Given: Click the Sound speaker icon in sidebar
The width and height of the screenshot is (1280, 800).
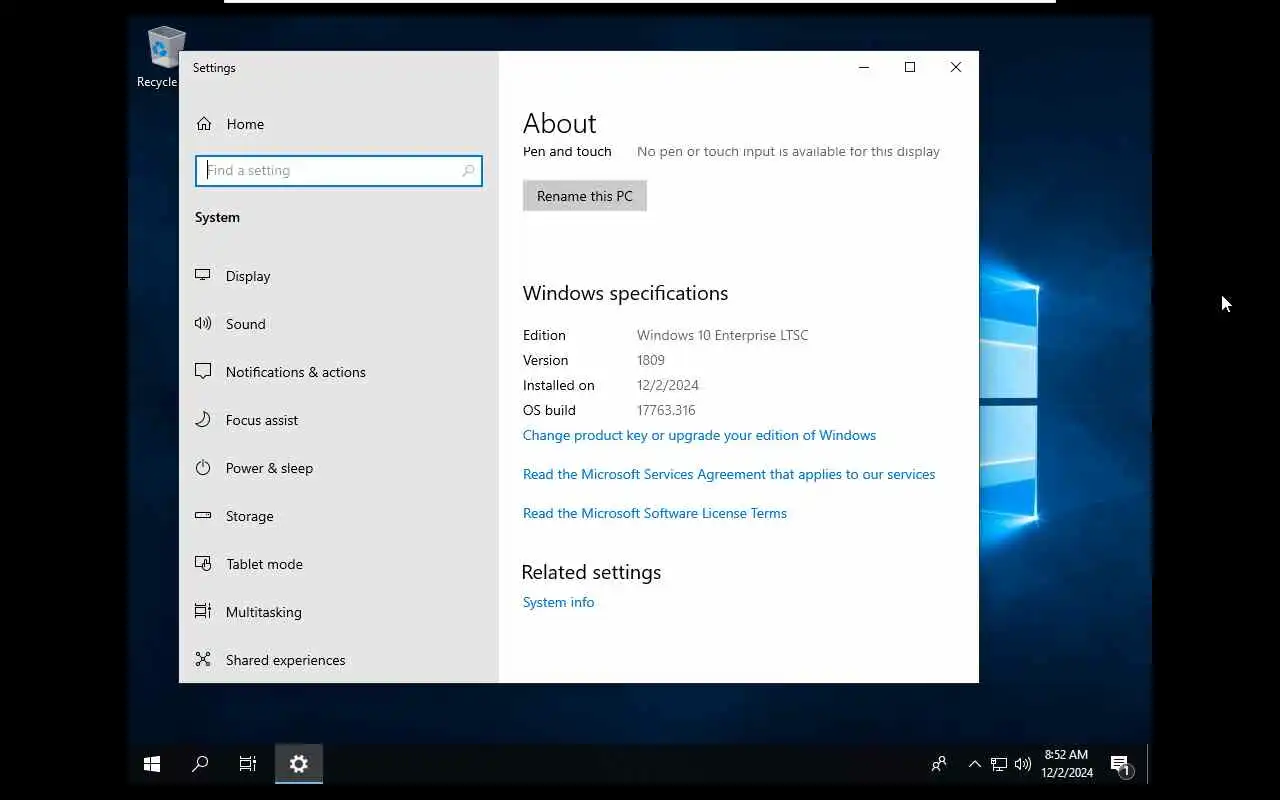Looking at the screenshot, I should (x=203, y=323).
